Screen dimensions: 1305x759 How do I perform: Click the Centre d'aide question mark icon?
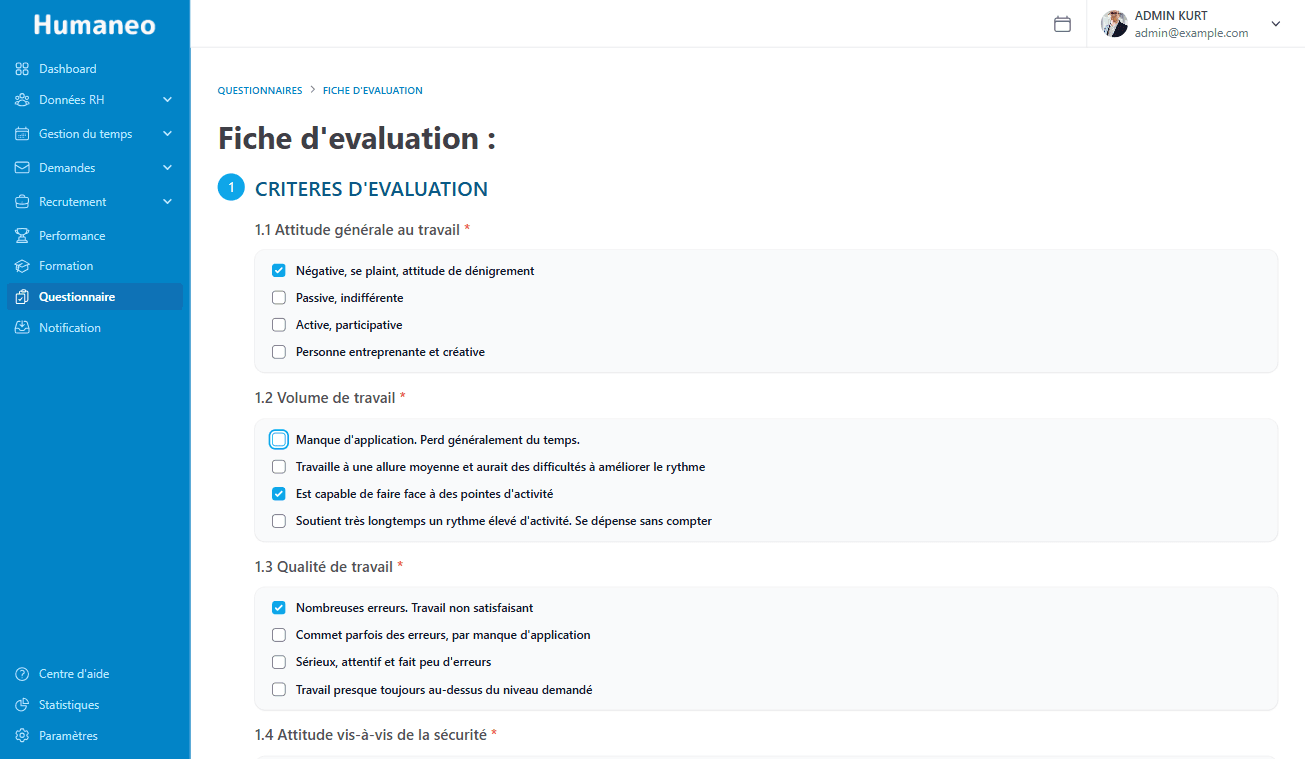[22, 674]
